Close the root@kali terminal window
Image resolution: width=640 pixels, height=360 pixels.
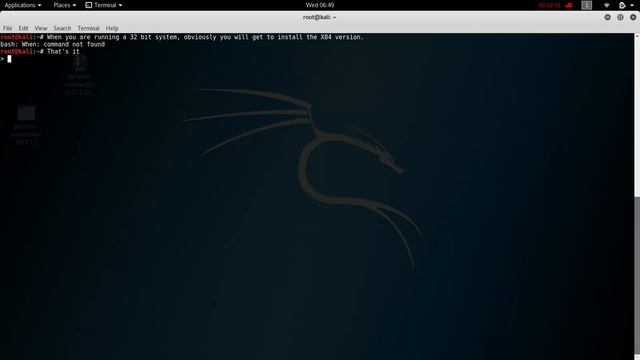pos(633,17)
